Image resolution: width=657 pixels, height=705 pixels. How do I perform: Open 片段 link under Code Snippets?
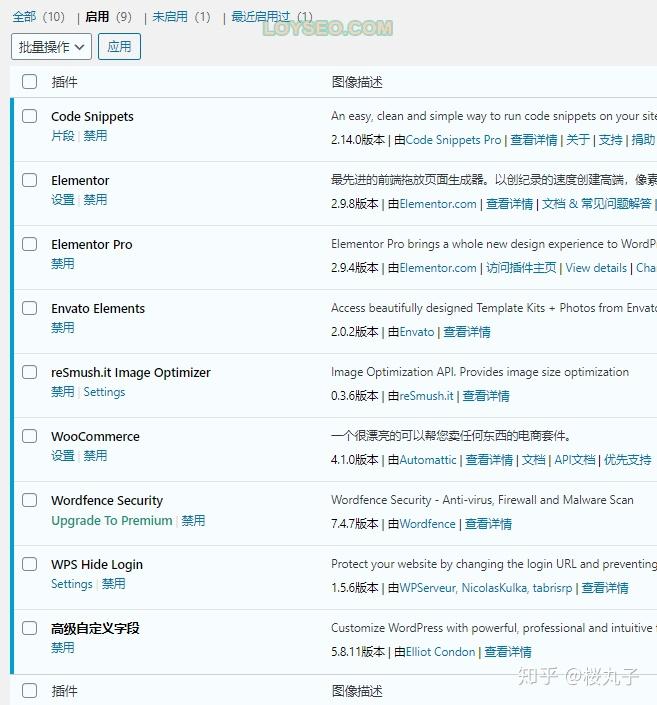(63, 136)
